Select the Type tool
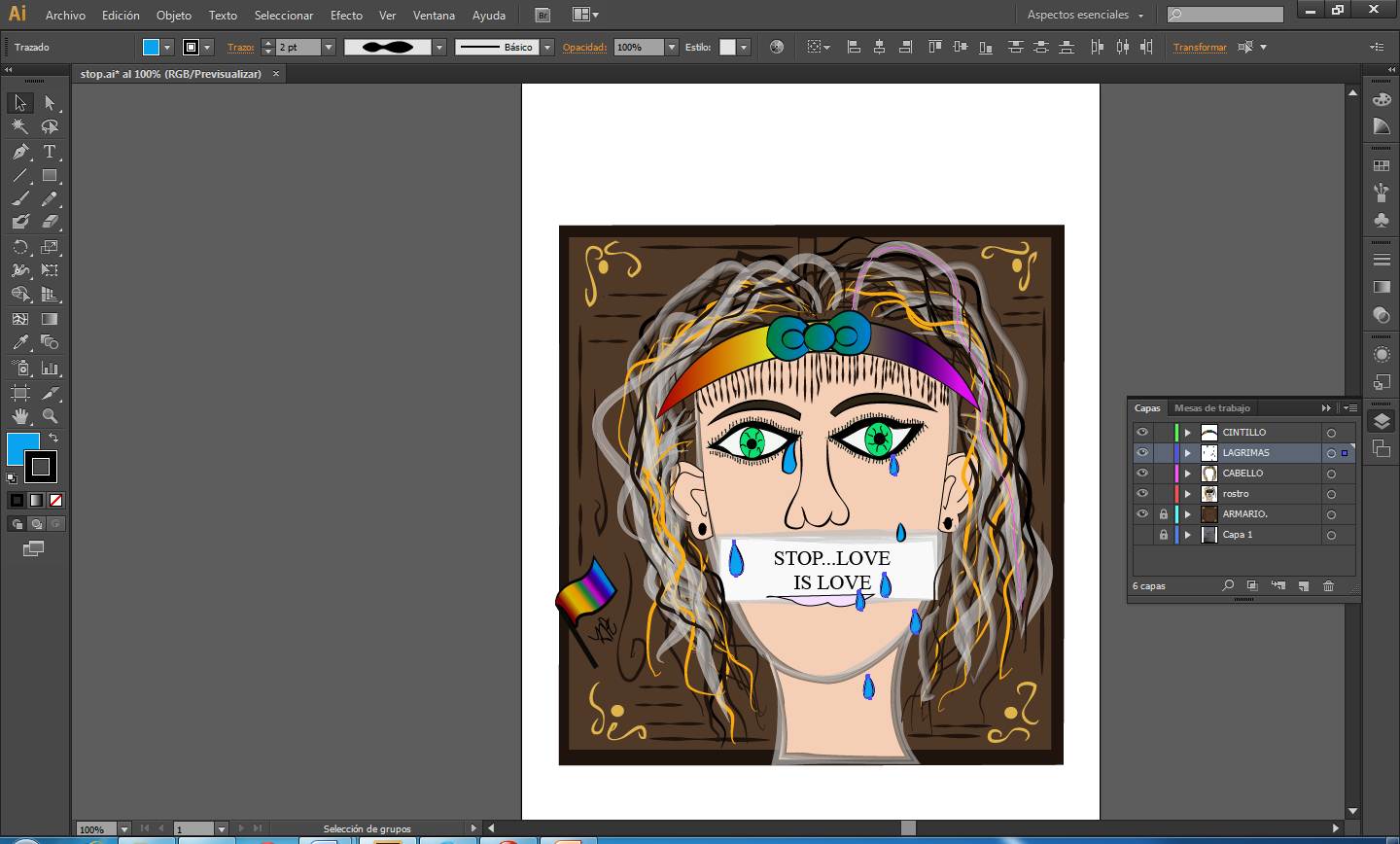This screenshot has height=844, width=1400. (50, 152)
